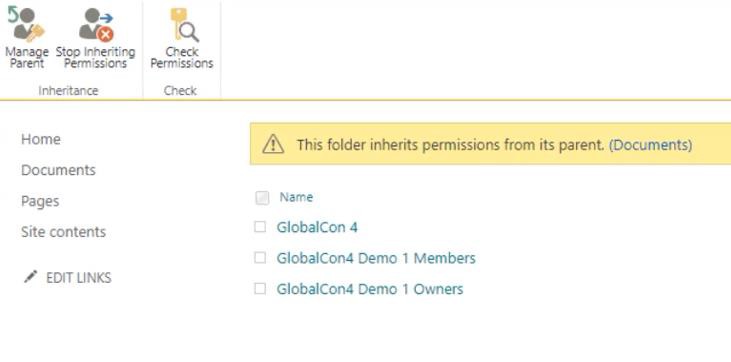731x362 pixels.
Task: Click the Inheritance ribbon group label
Action: click(68, 90)
